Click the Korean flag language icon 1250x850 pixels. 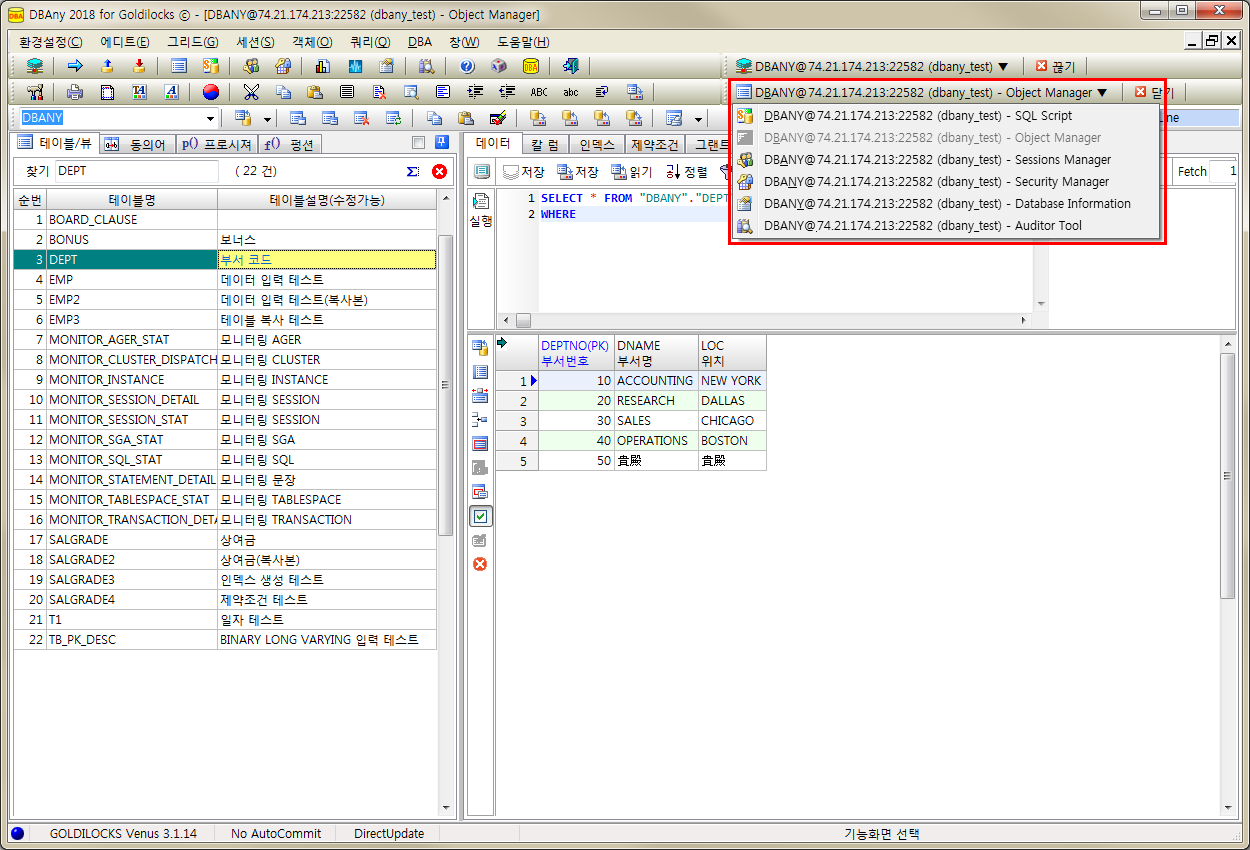pos(210,92)
